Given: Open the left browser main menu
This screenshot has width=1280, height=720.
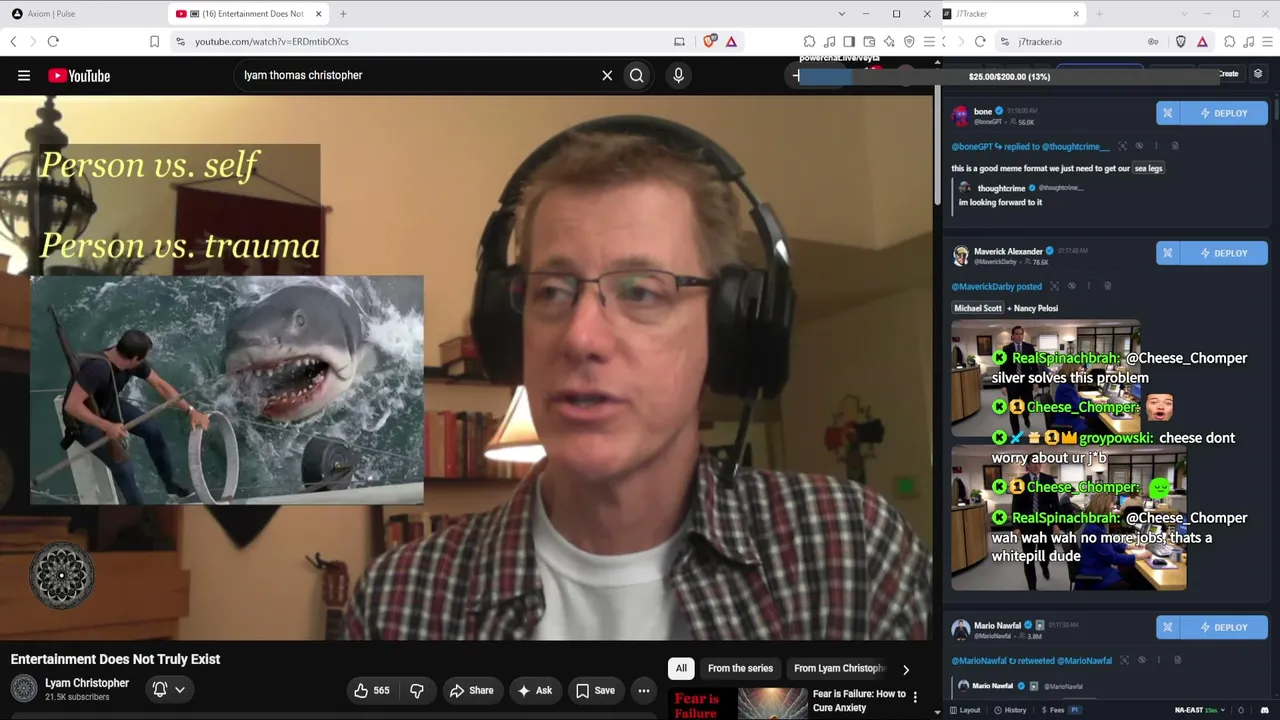Looking at the screenshot, I should point(929,41).
